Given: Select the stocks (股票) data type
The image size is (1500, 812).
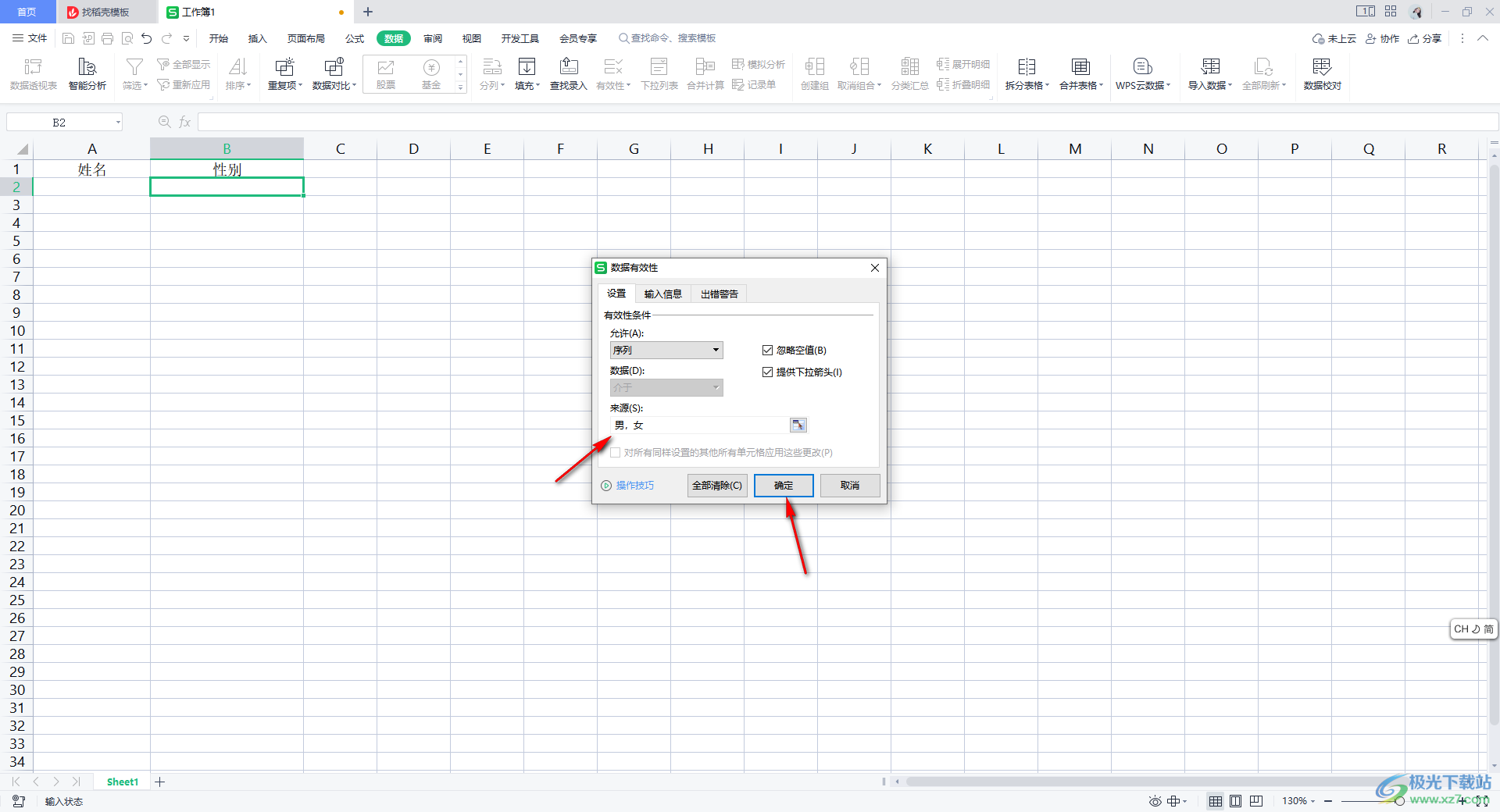Looking at the screenshot, I should tap(386, 75).
